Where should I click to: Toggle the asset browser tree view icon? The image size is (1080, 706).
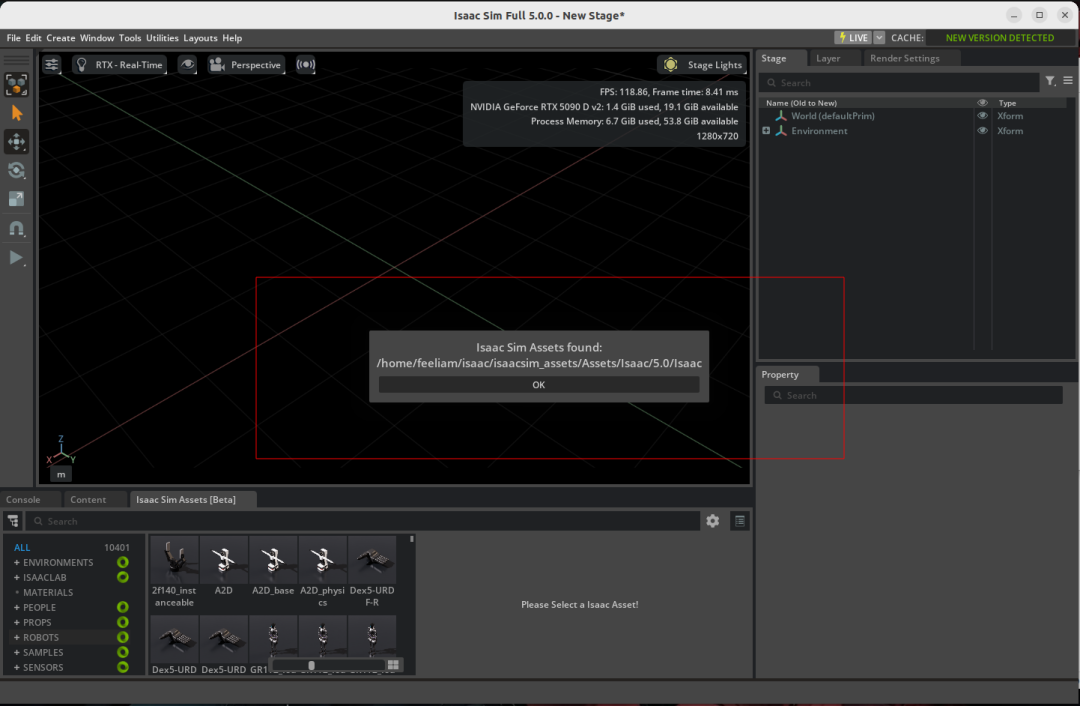coord(13,521)
